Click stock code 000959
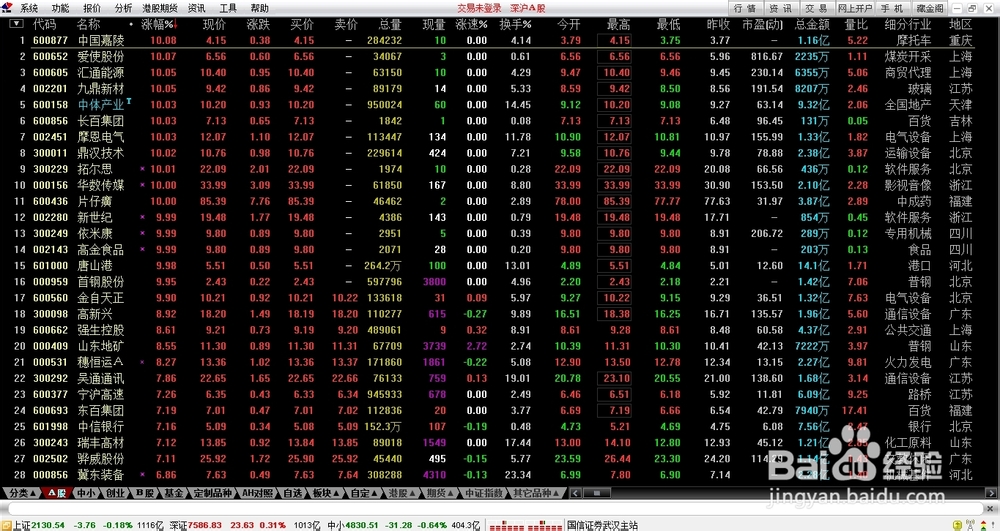Viewport: 1000px width, 531px height. pos(50,282)
